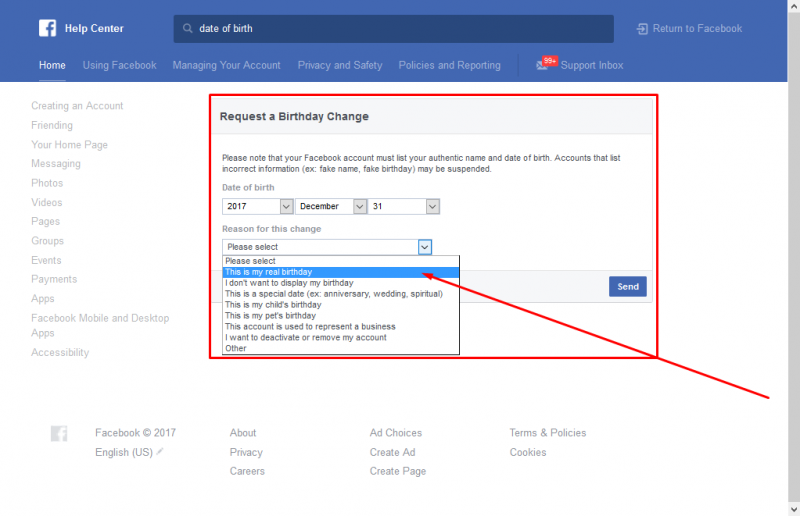Switch to Privacy and Safety tab

[x=340, y=65]
